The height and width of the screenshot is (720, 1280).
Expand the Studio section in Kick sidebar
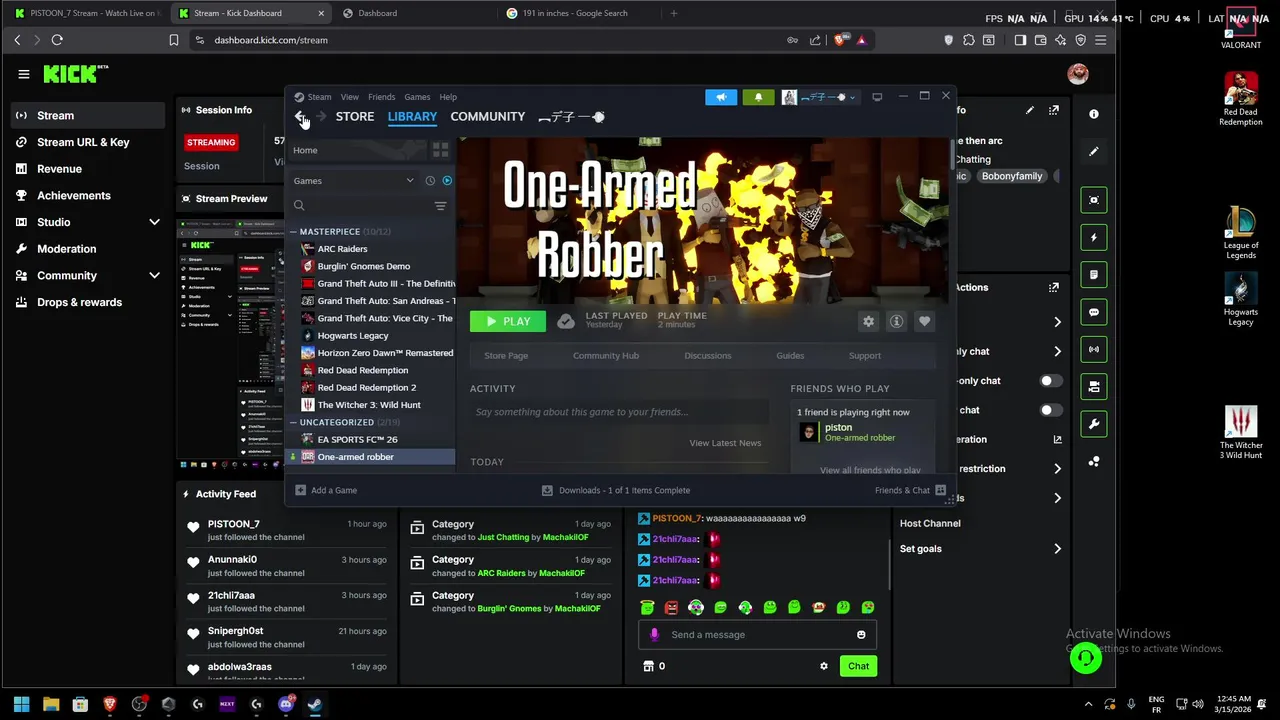tap(154, 222)
